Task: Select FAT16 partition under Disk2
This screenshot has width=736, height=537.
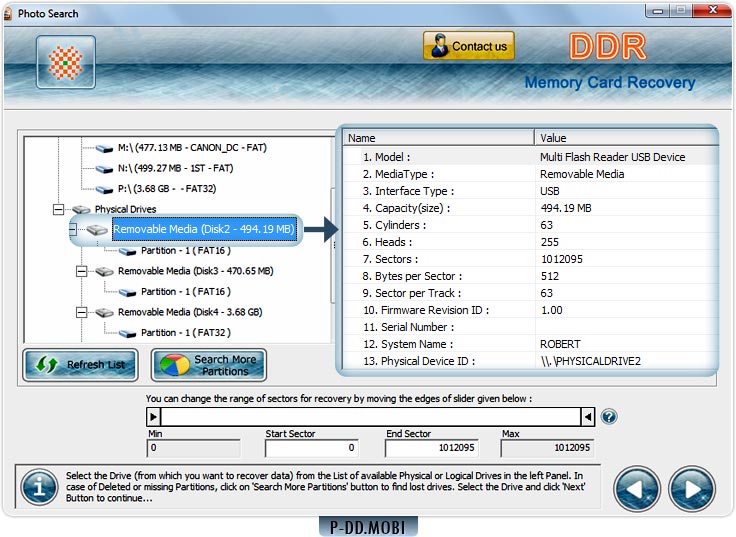Action: [x=186, y=251]
